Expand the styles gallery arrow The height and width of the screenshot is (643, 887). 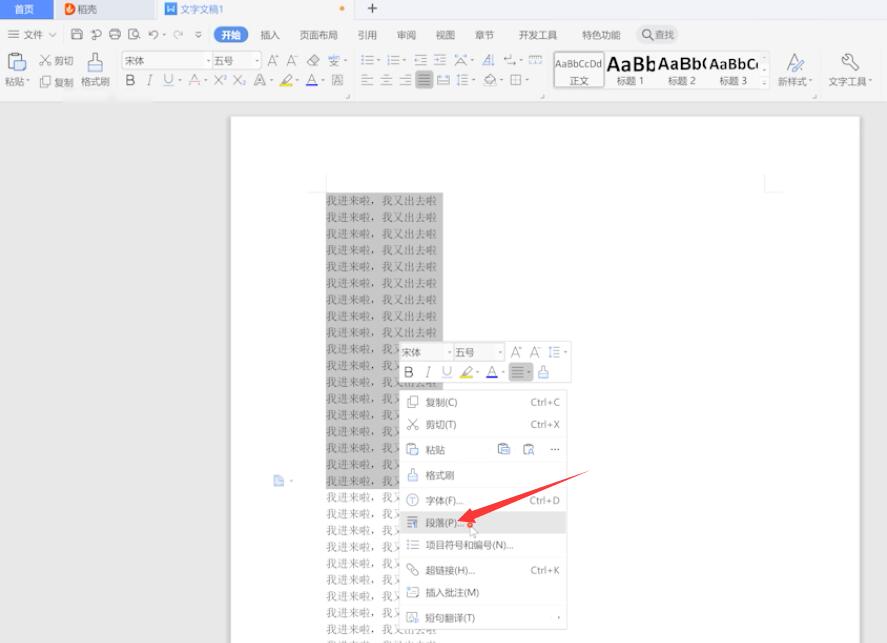(764, 83)
